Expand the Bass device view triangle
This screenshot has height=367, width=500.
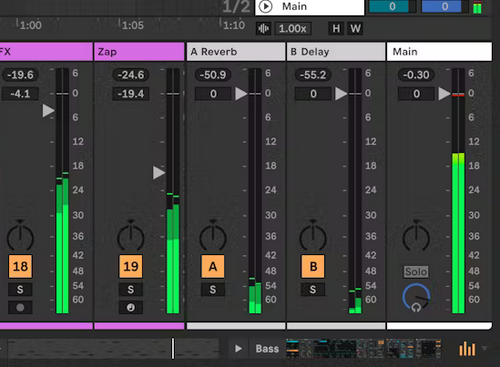pyautogui.click(x=238, y=349)
